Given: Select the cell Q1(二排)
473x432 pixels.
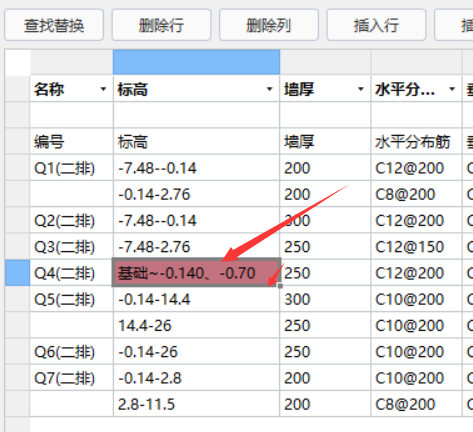Looking at the screenshot, I should (x=72, y=168).
